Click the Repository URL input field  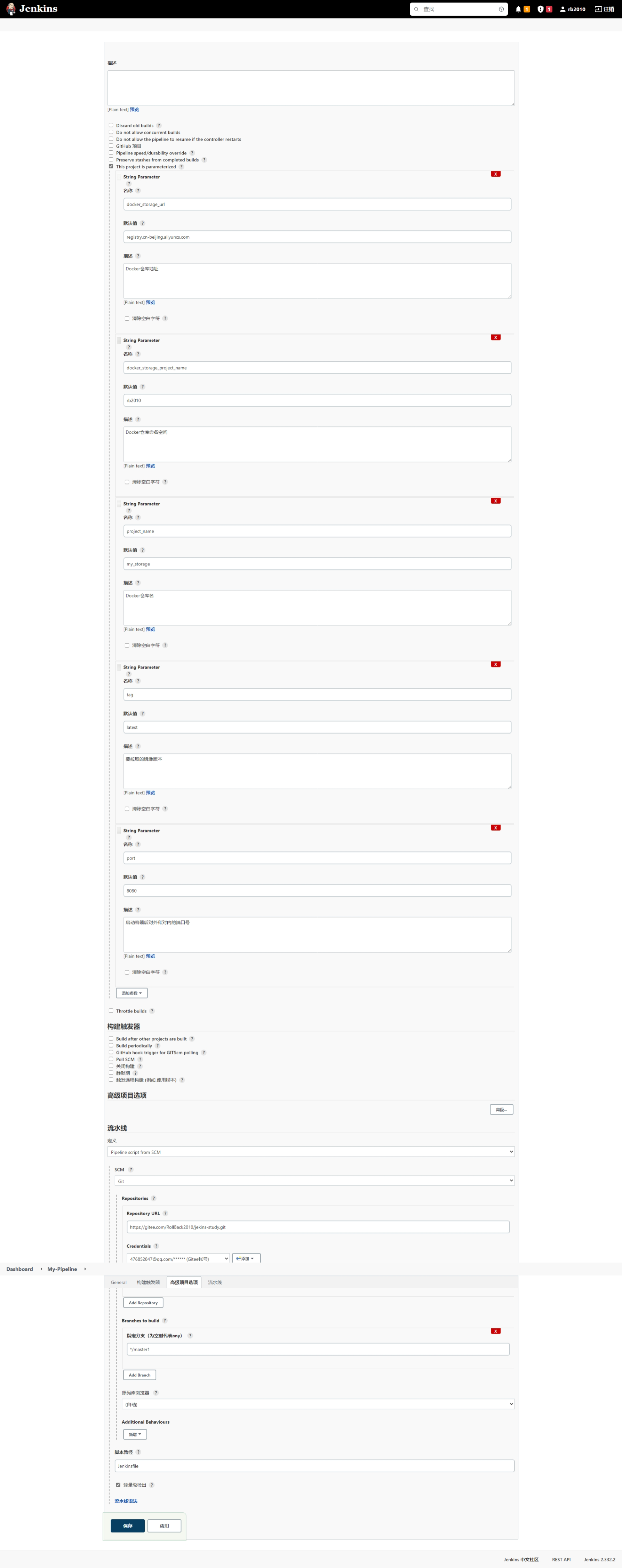318,1227
